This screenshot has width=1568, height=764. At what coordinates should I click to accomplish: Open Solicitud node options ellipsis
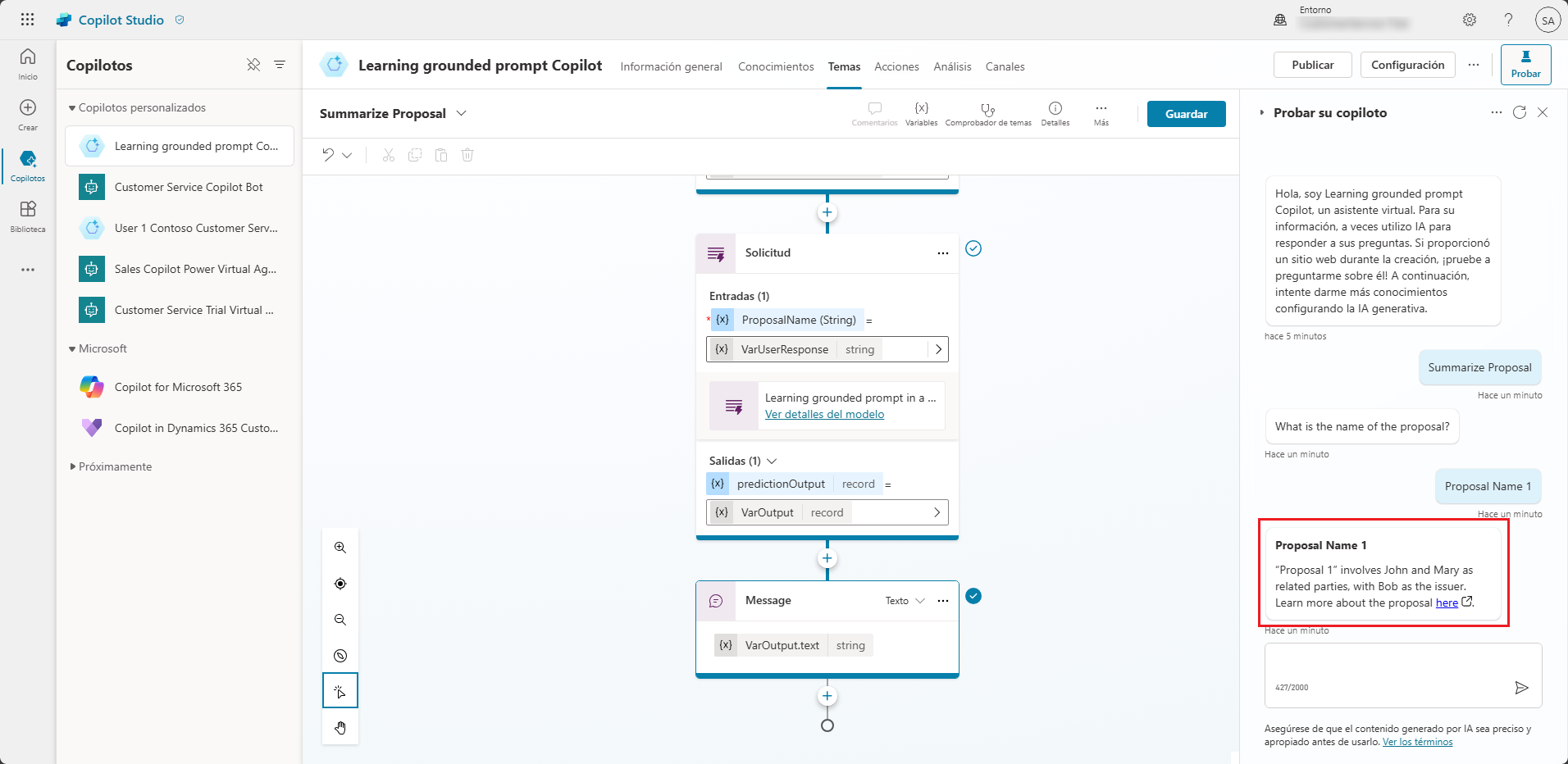(x=943, y=253)
